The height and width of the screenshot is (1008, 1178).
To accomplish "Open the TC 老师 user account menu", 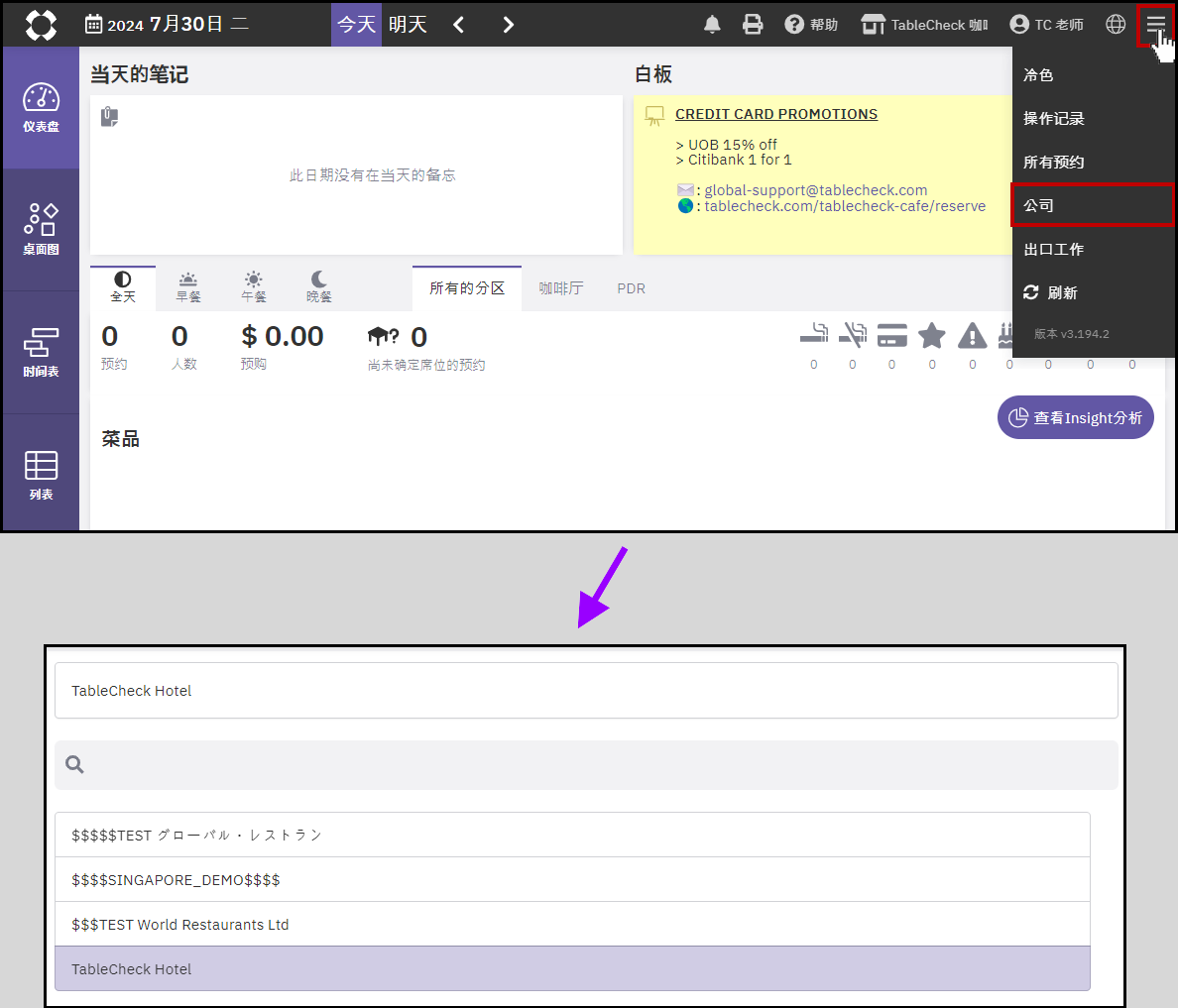I will click(1046, 25).
